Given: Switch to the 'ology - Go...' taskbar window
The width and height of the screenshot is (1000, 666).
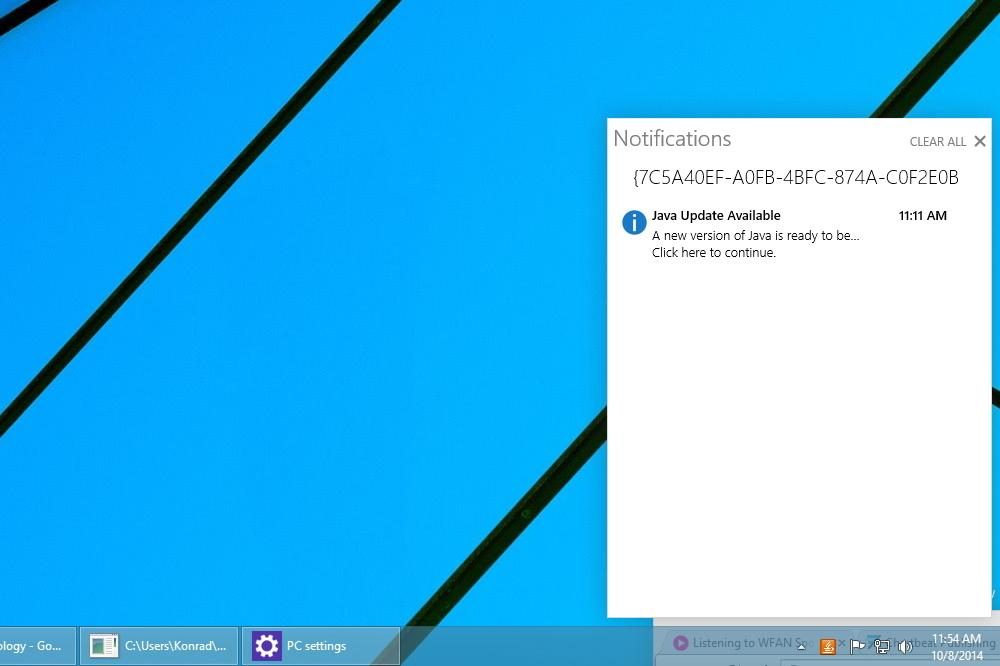Looking at the screenshot, I should click(x=37, y=646).
